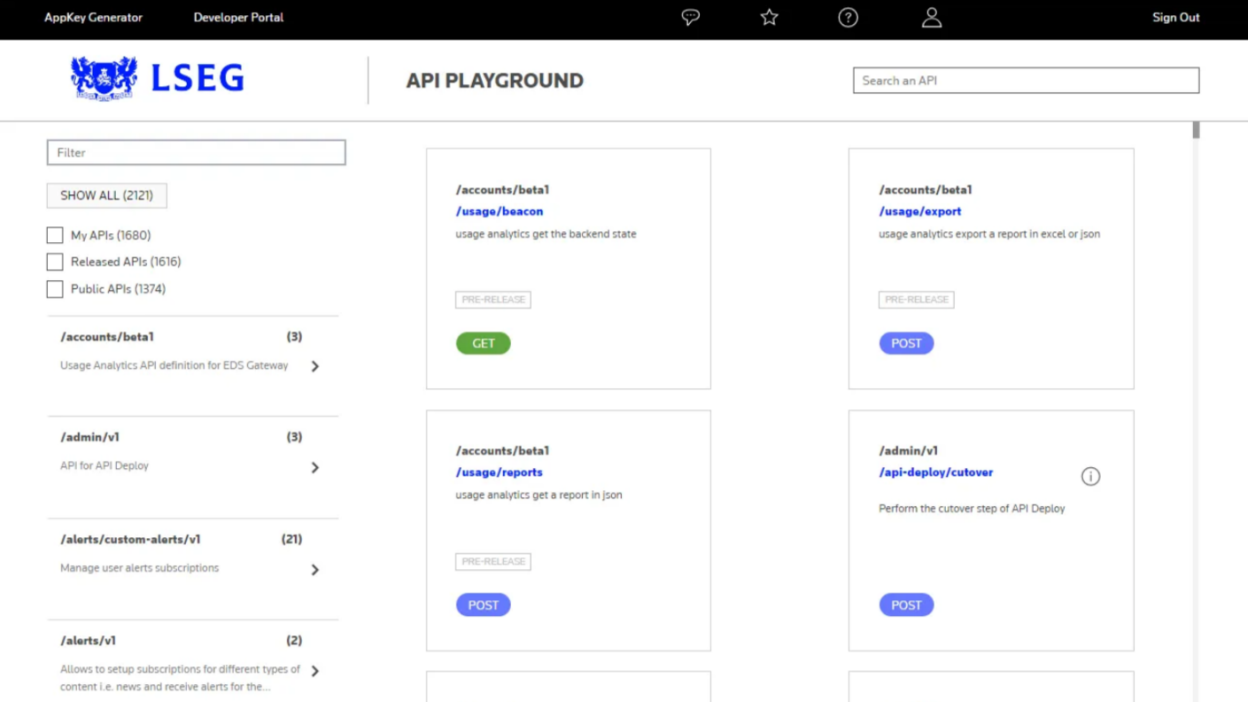Switch to the AppKey Generator
This screenshot has height=702, width=1248.
pos(93,17)
